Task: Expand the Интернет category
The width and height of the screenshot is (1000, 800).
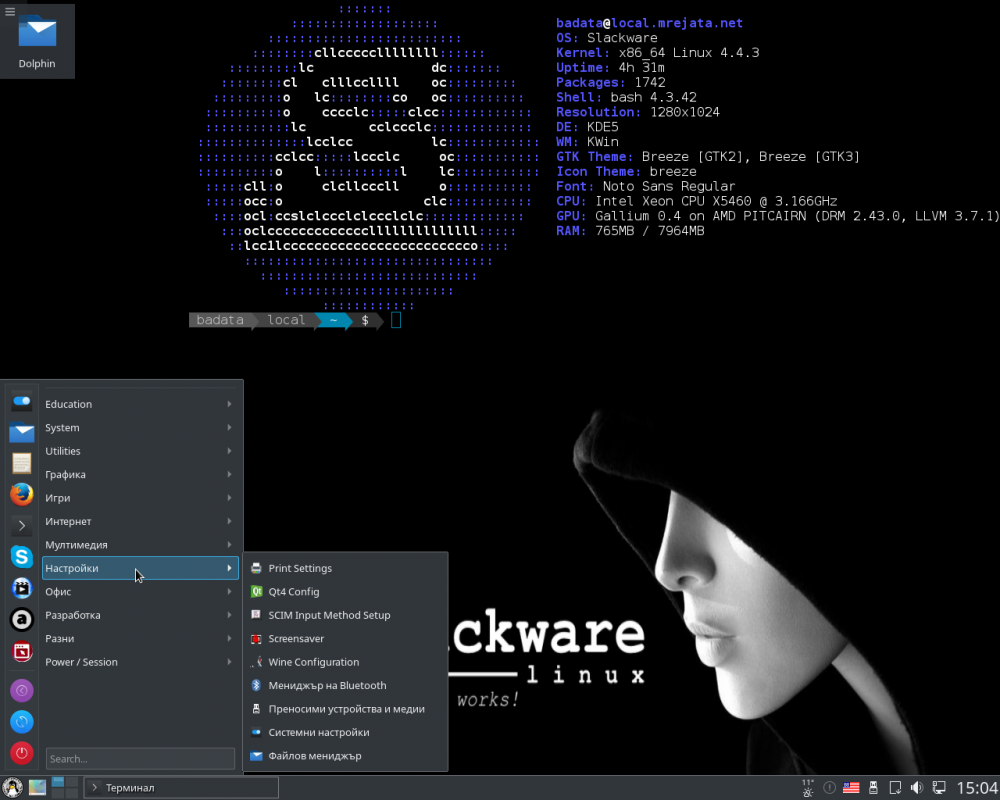Action: coord(140,521)
